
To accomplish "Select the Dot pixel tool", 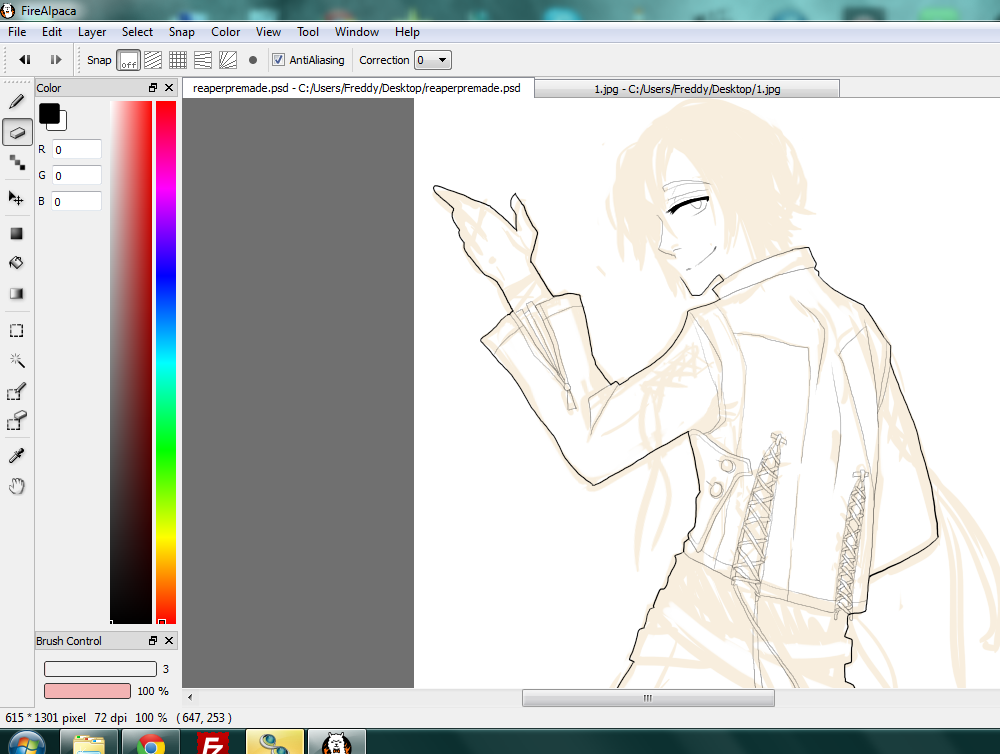I will (x=17, y=163).
